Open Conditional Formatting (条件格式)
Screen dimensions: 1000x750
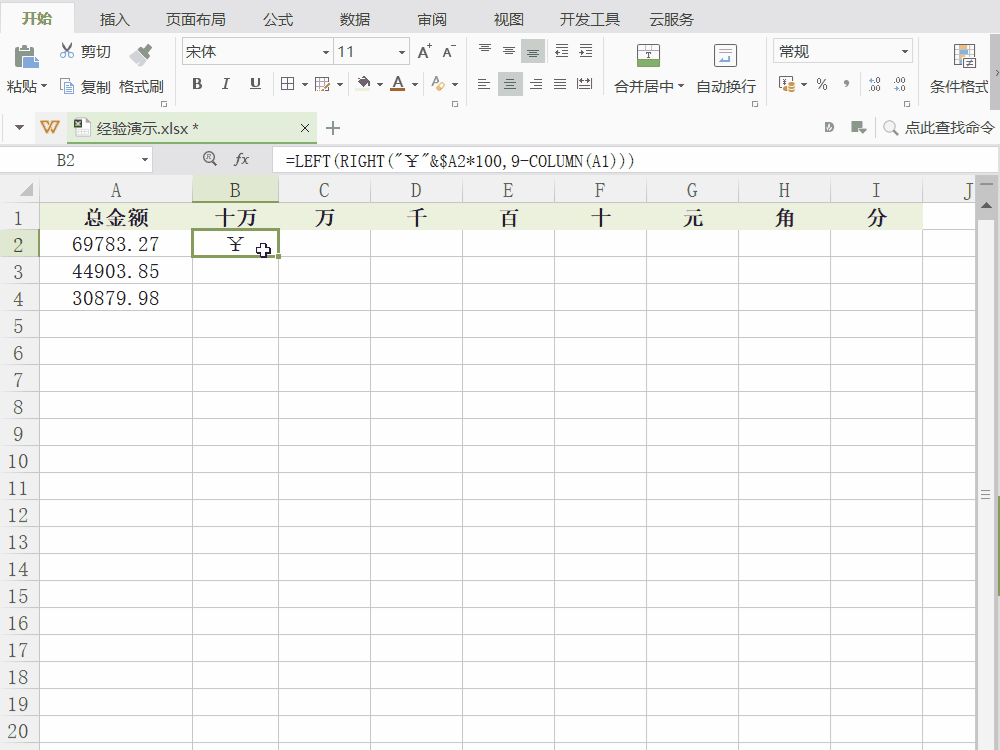pyautogui.click(x=964, y=56)
